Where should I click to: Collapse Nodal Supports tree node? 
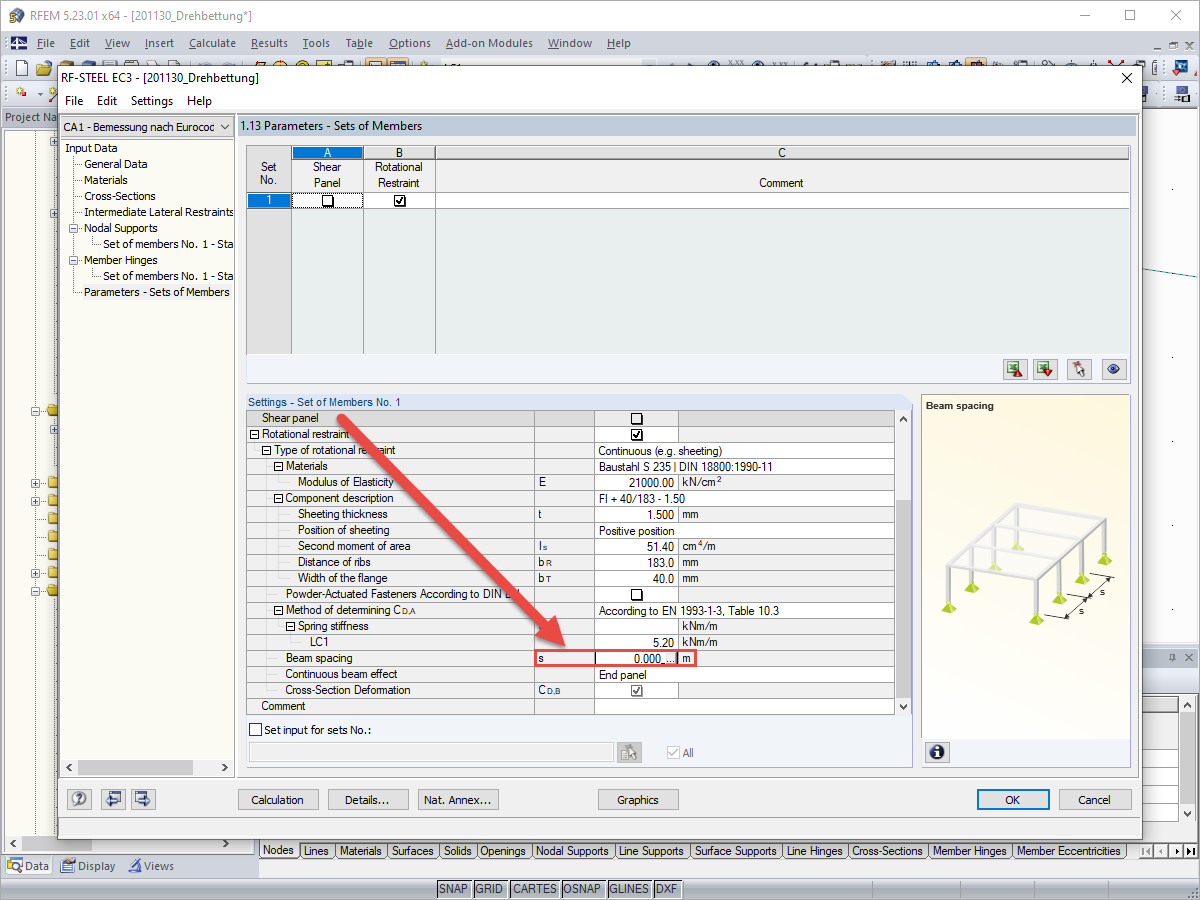(x=74, y=228)
